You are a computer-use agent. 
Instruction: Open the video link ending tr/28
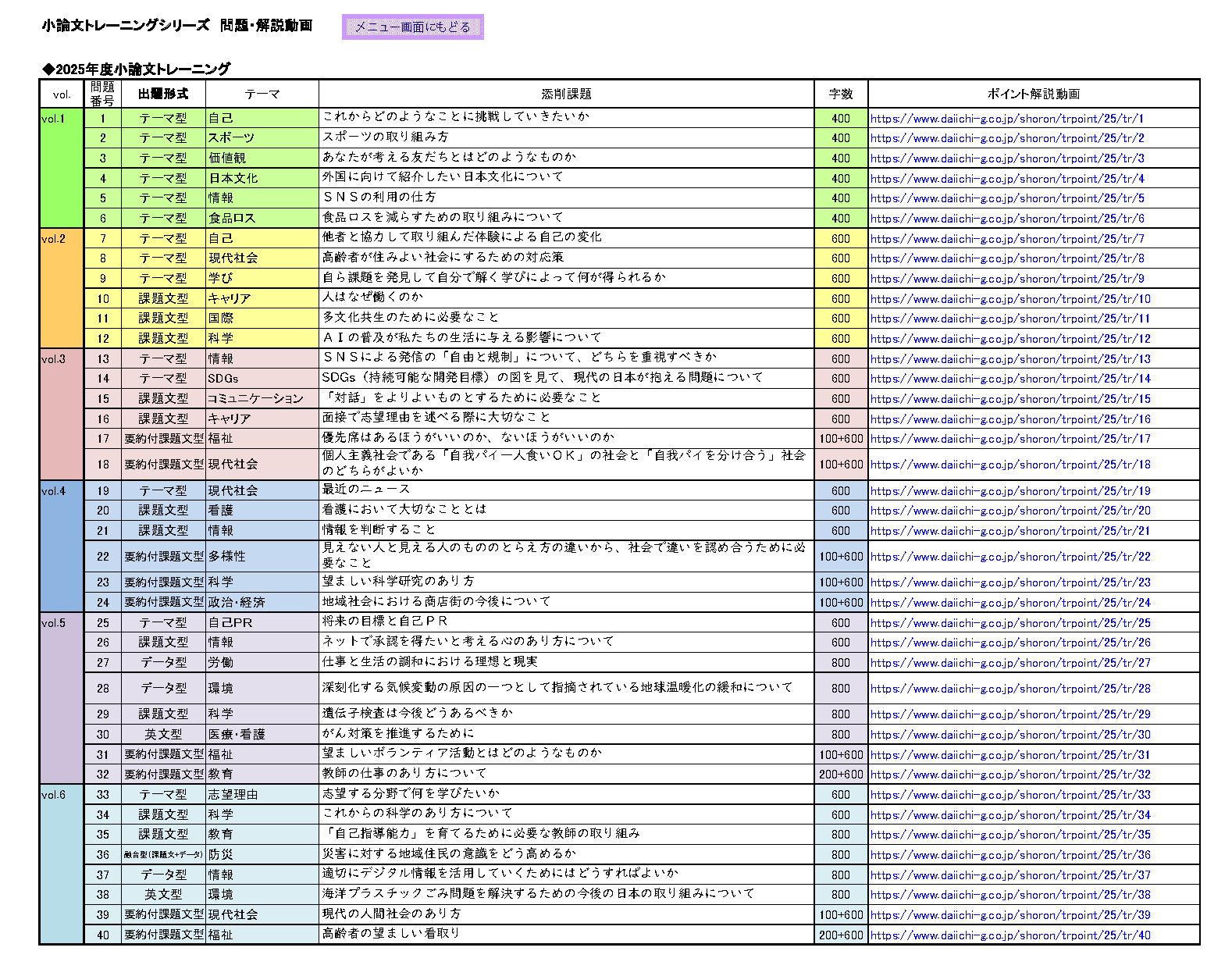pos(1009,689)
